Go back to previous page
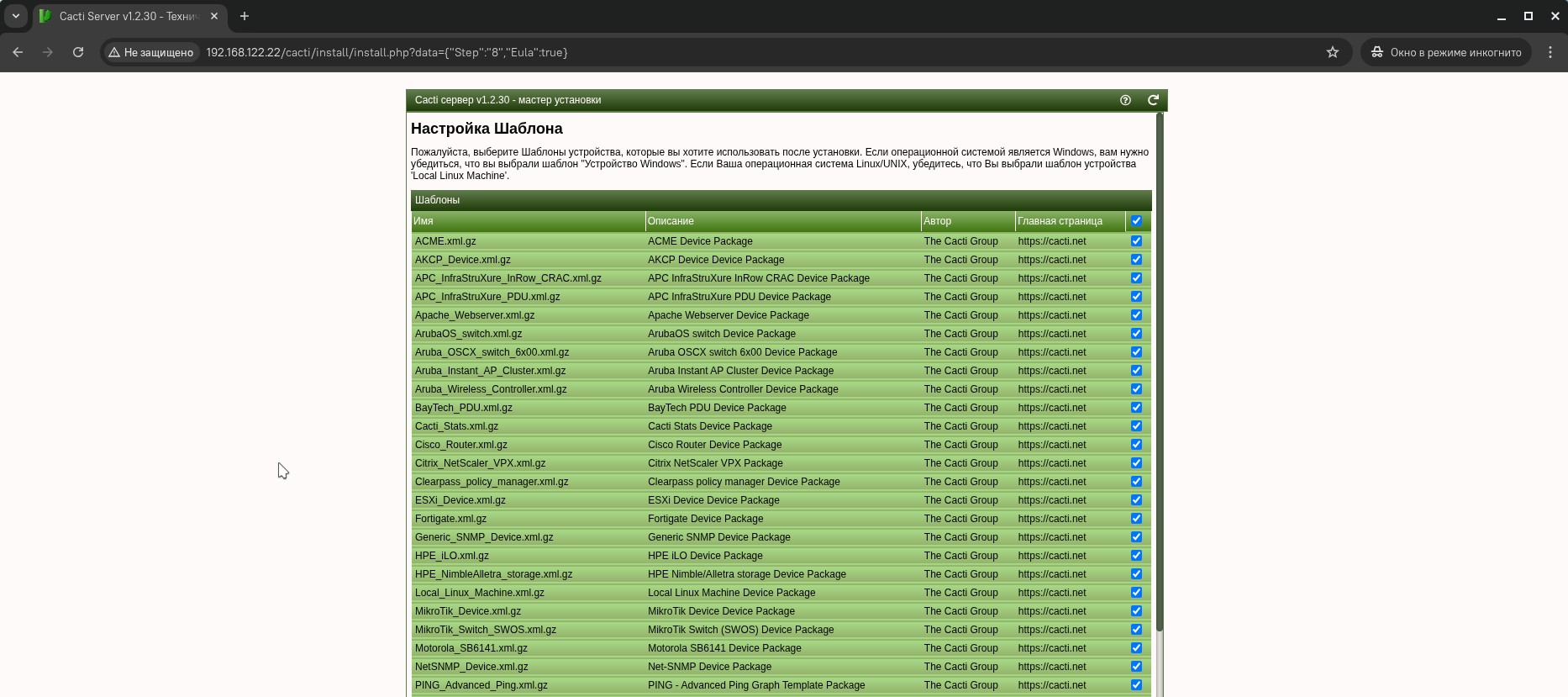Screen dimensions: 1568x697 [x=18, y=52]
